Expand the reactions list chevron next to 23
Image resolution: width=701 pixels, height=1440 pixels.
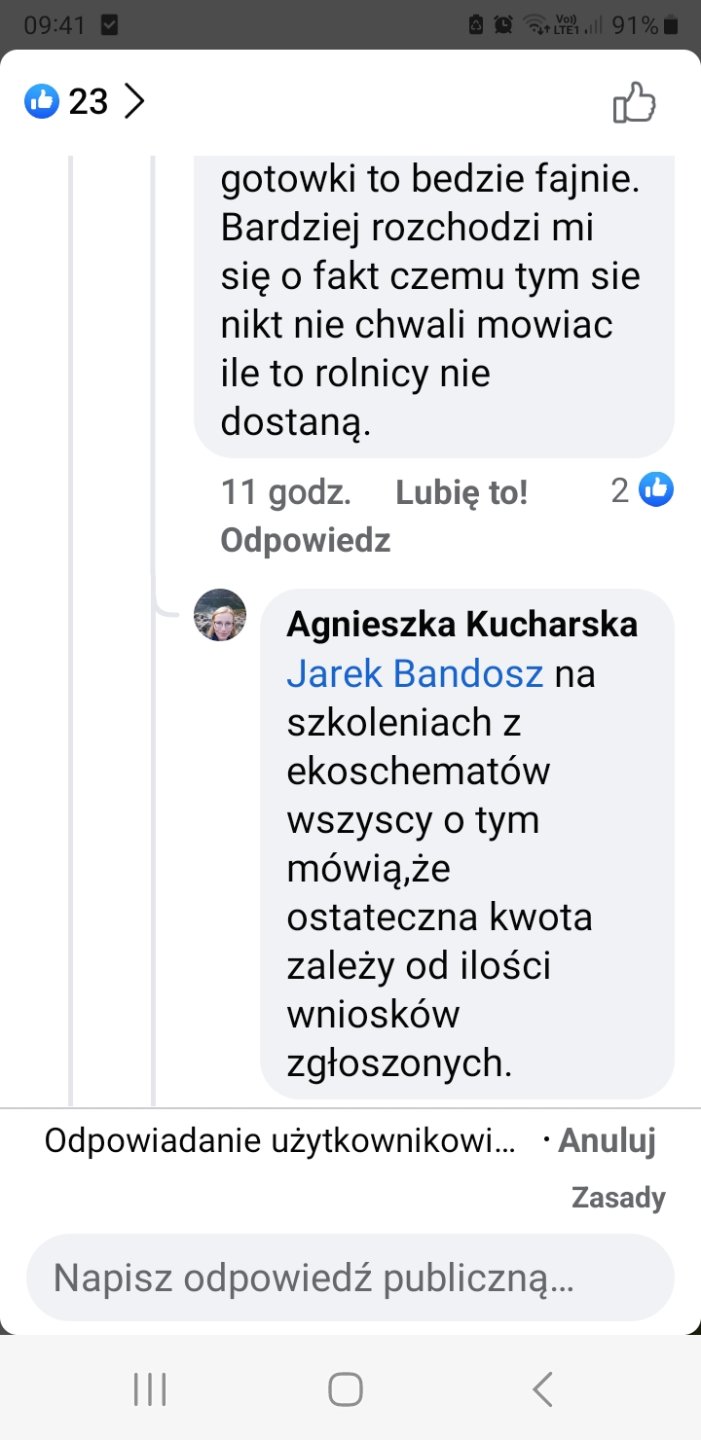point(134,101)
